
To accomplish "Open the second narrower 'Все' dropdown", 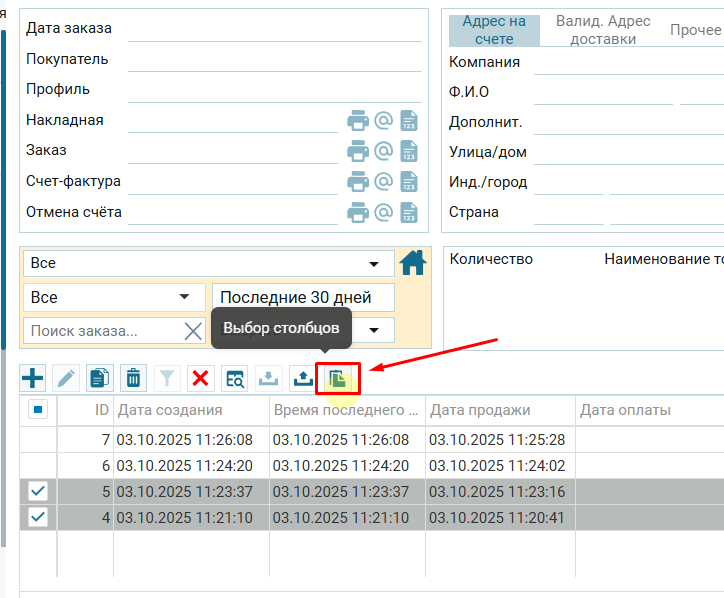I will [112, 297].
